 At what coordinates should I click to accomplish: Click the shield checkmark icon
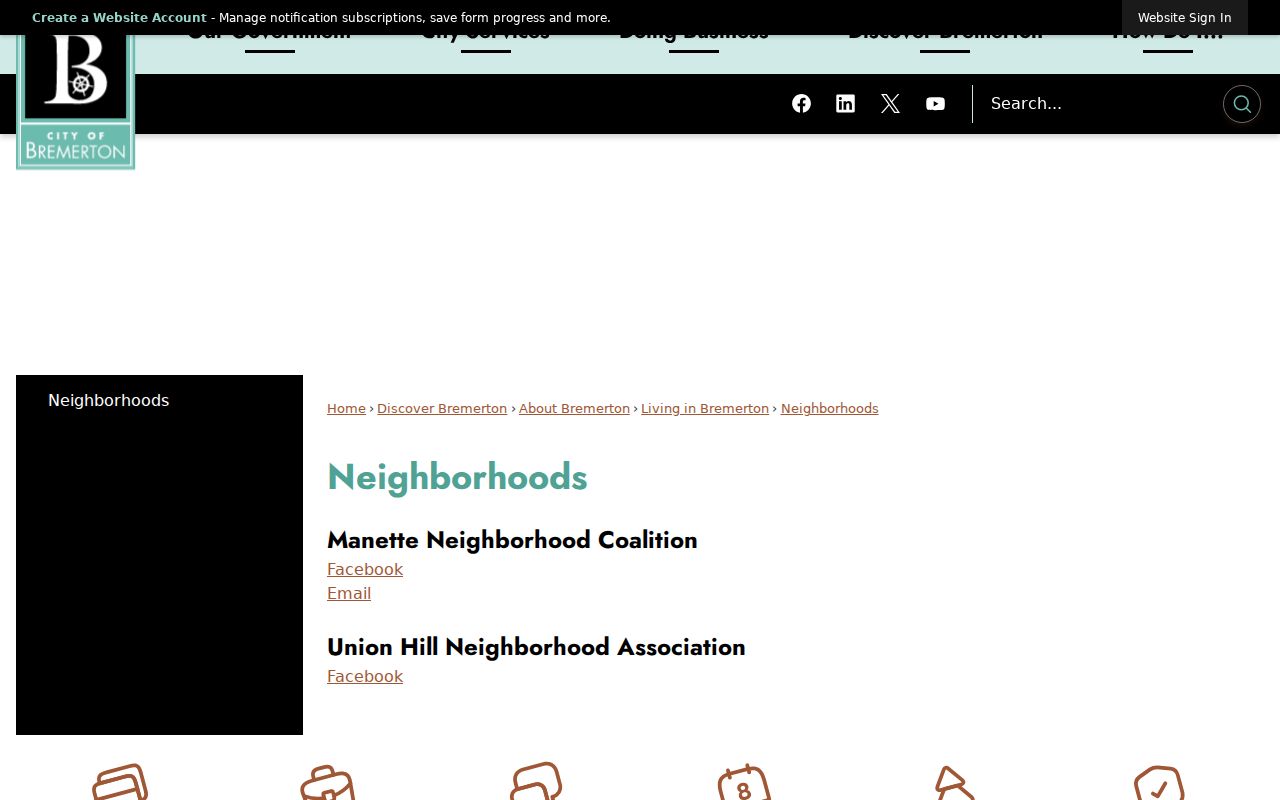coord(1160,783)
